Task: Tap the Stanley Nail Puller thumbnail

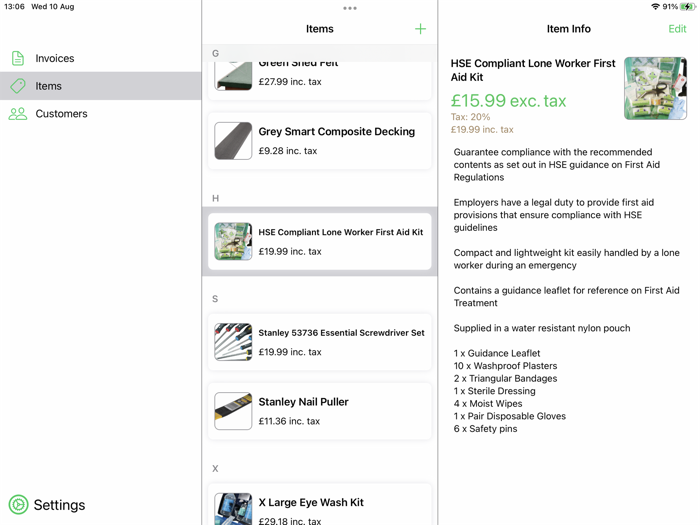Action: click(233, 411)
